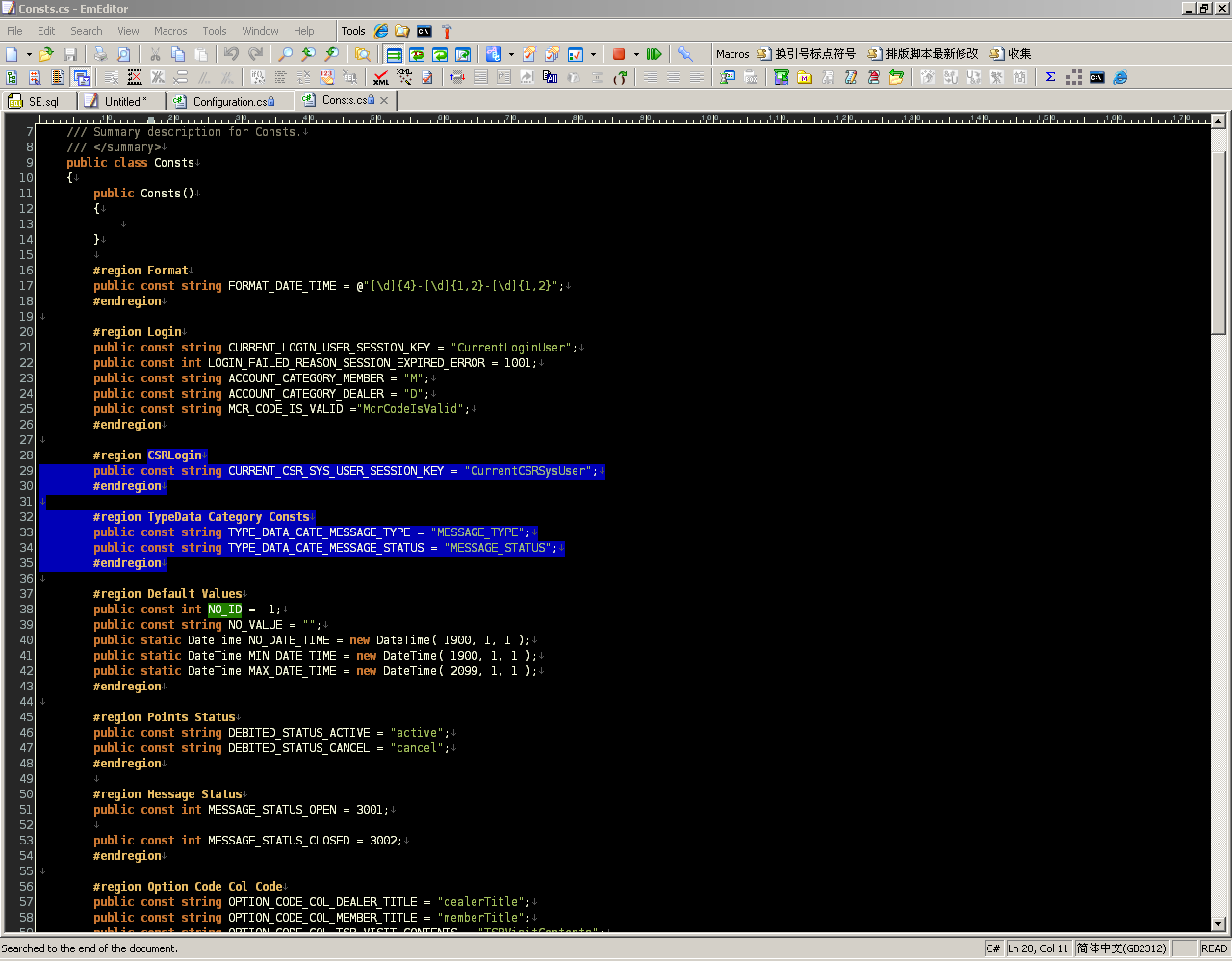Click the Find magnifier icon
The width and height of the screenshot is (1232, 961).
(285, 54)
